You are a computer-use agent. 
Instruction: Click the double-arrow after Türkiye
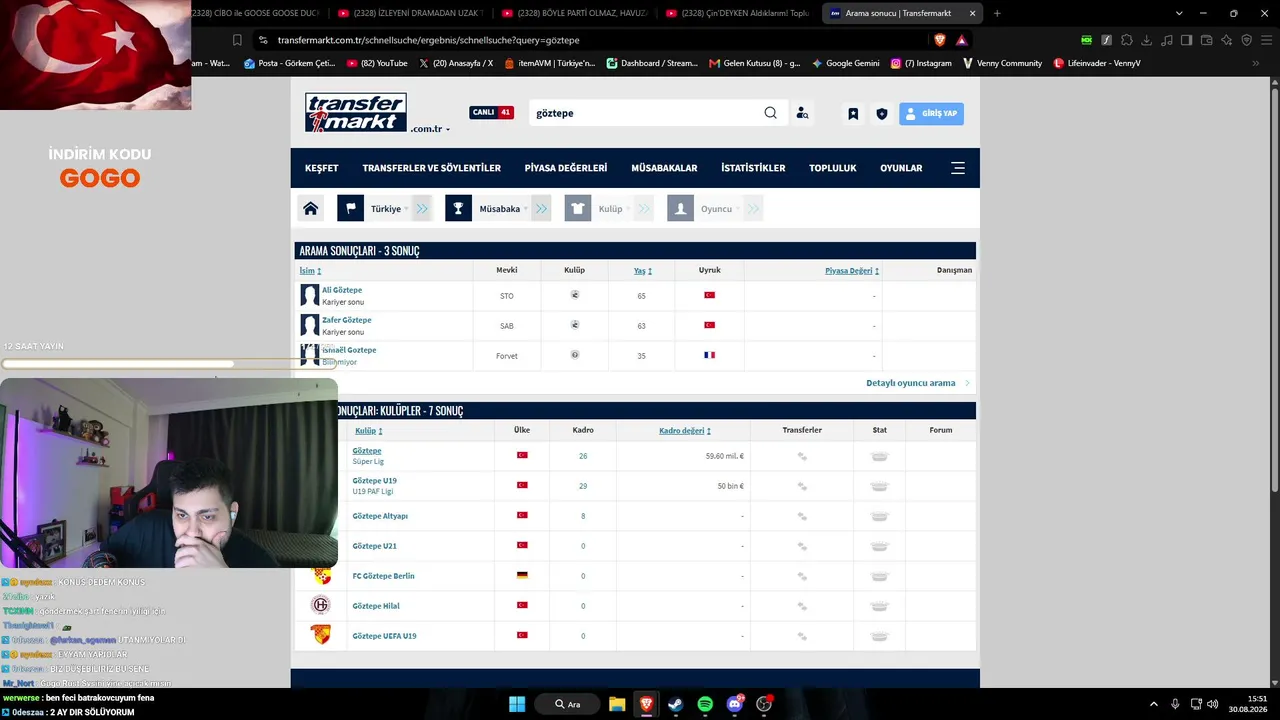tap(422, 209)
